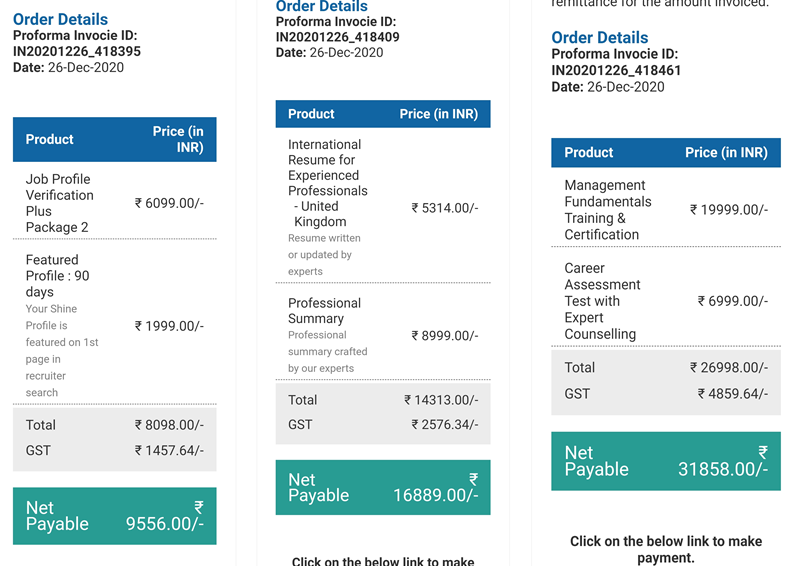The width and height of the screenshot is (796, 566).
Task: Click the Net Payable 31858.00 box
Action: click(x=665, y=461)
